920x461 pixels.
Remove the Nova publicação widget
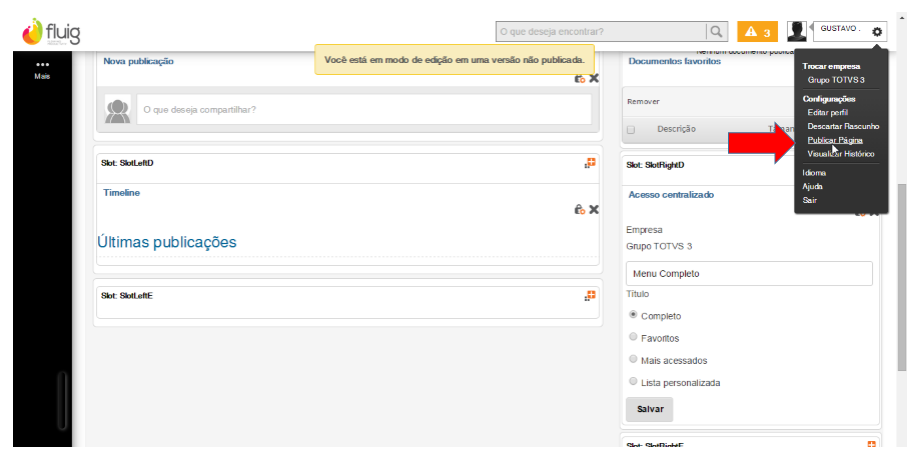[594, 78]
